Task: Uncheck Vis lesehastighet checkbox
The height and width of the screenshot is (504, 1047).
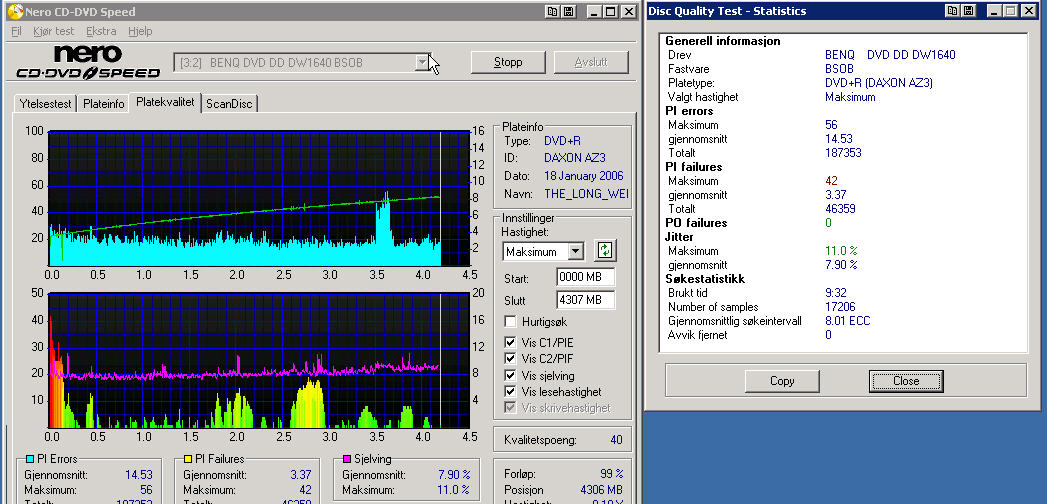Action: (510, 391)
